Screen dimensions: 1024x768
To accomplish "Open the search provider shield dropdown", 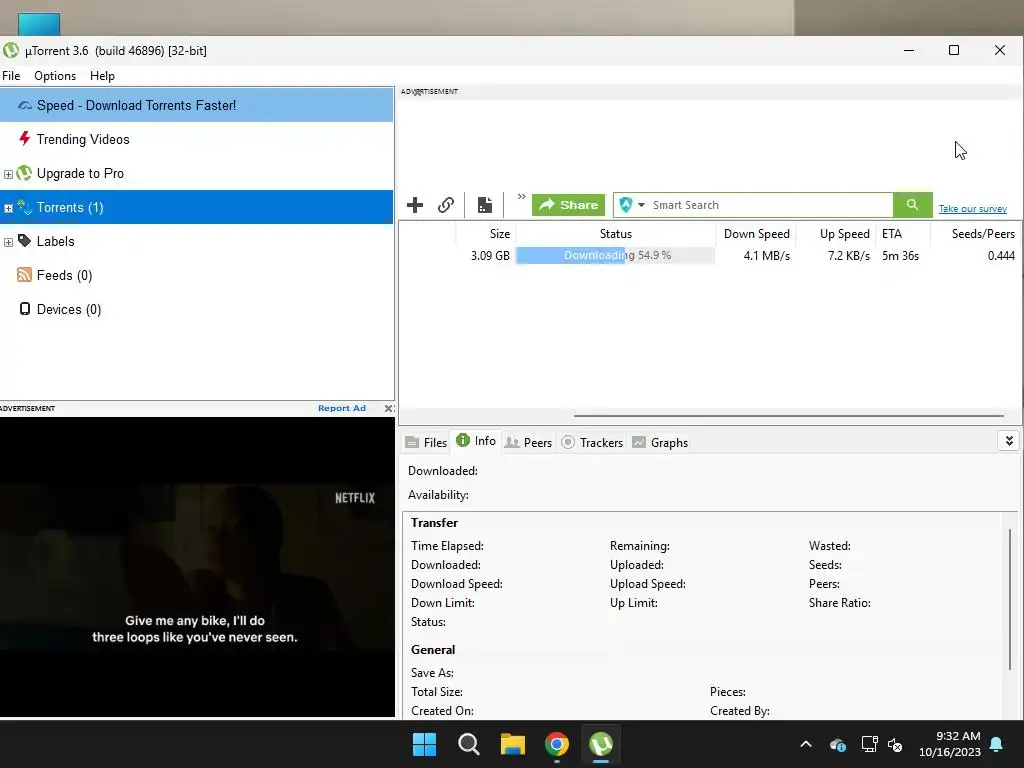I will [632, 205].
